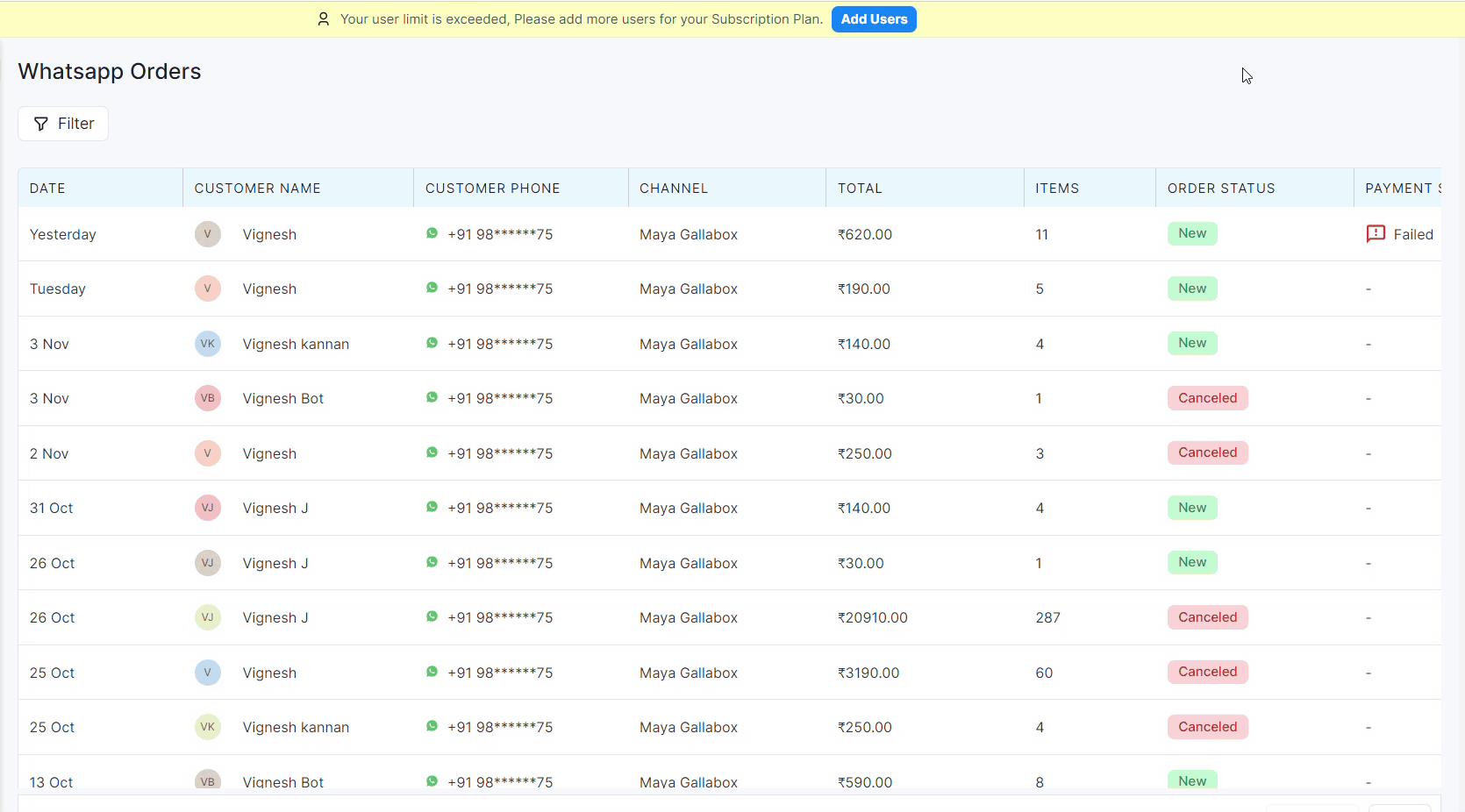Click the Customer Name column header

pyautogui.click(x=257, y=189)
